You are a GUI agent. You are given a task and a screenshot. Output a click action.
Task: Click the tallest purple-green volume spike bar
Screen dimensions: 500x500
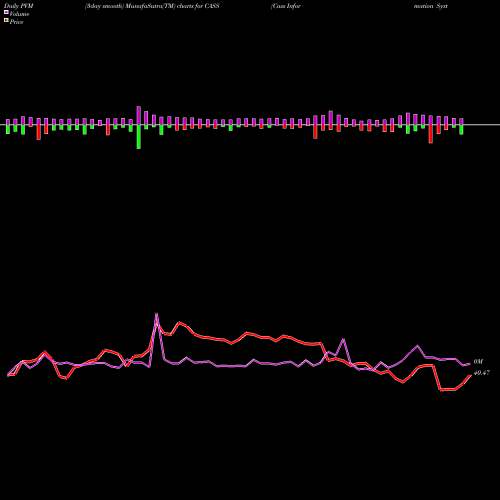(x=139, y=127)
